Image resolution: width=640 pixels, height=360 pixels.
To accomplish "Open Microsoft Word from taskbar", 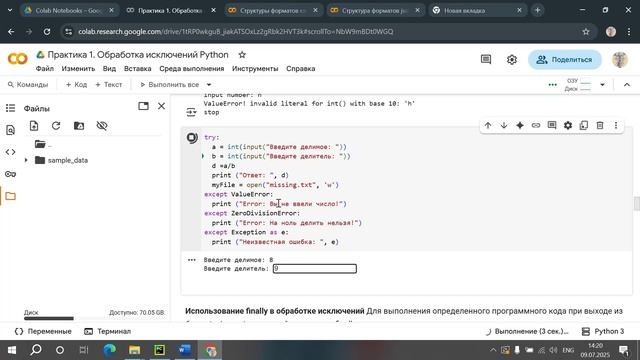I will (184, 350).
